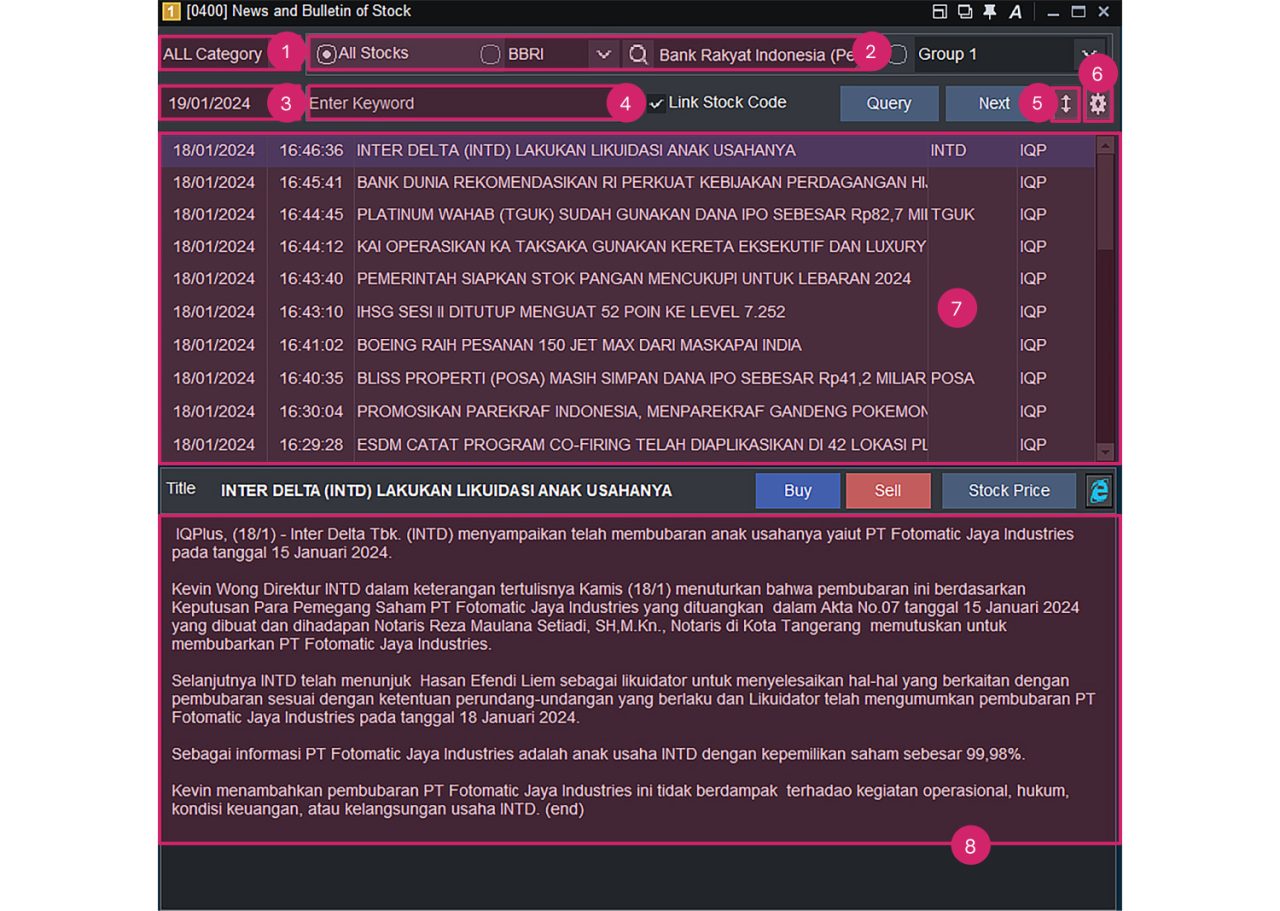This screenshot has height=911, width=1280.
Task: Toggle the Link Stock Code checkbox
Action: click(x=654, y=102)
